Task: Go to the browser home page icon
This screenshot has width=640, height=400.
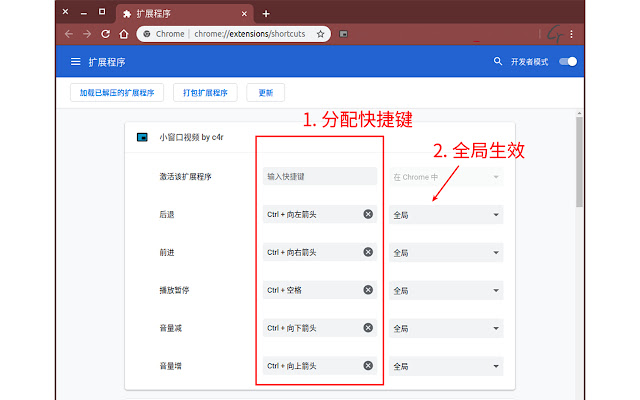Action: click(124, 33)
